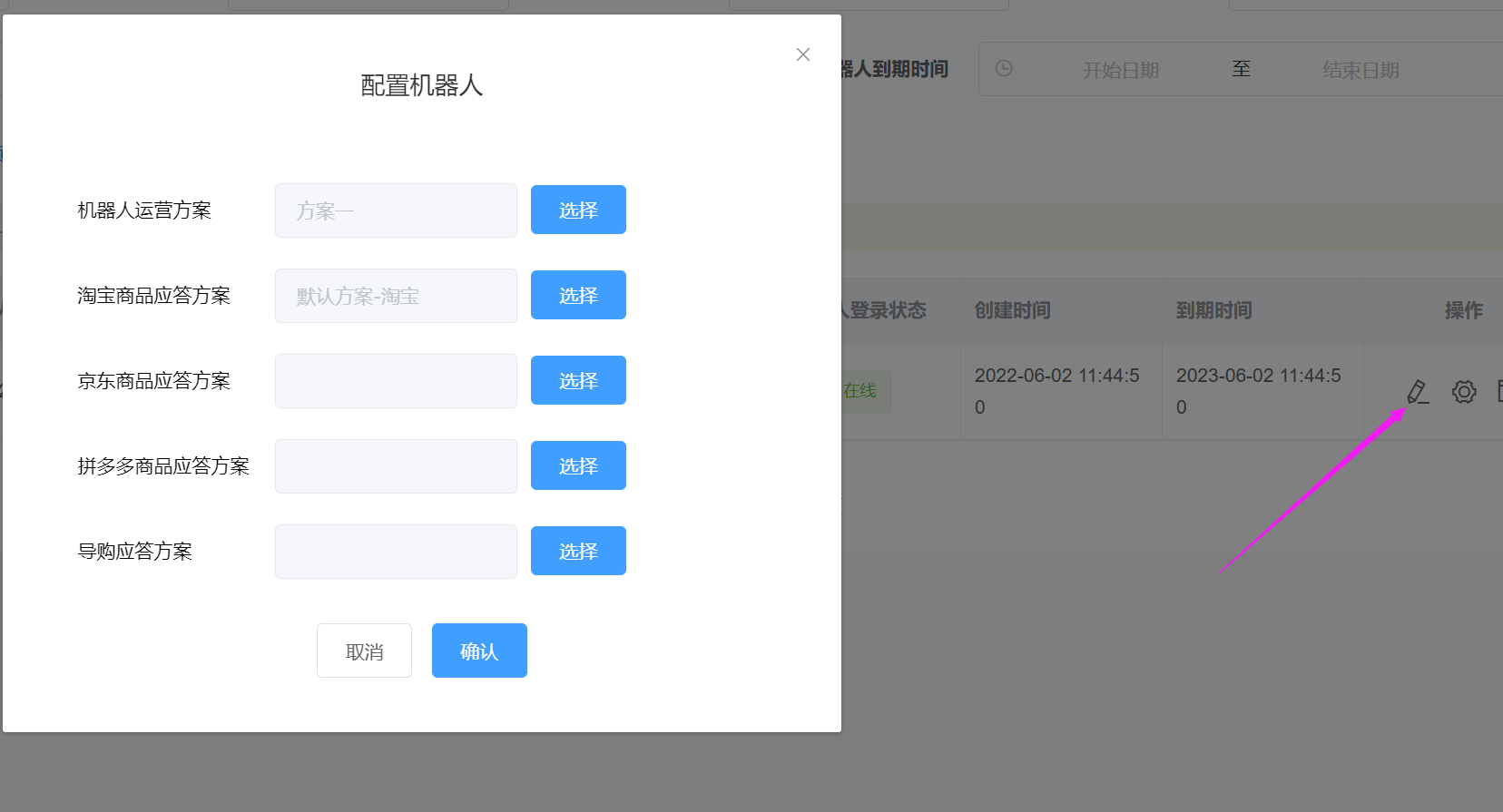The image size is (1503, 812).
Task: Focus the empty 导购应答方案 input field
Action: point(396,552)
